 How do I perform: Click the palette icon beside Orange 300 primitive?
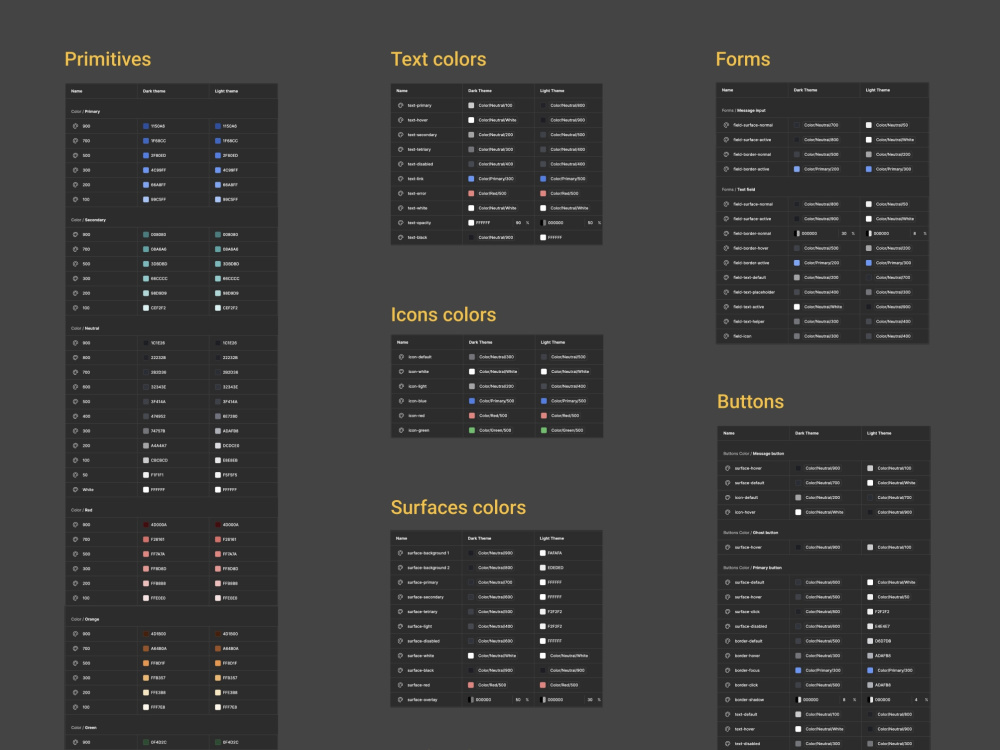[75, 678]
